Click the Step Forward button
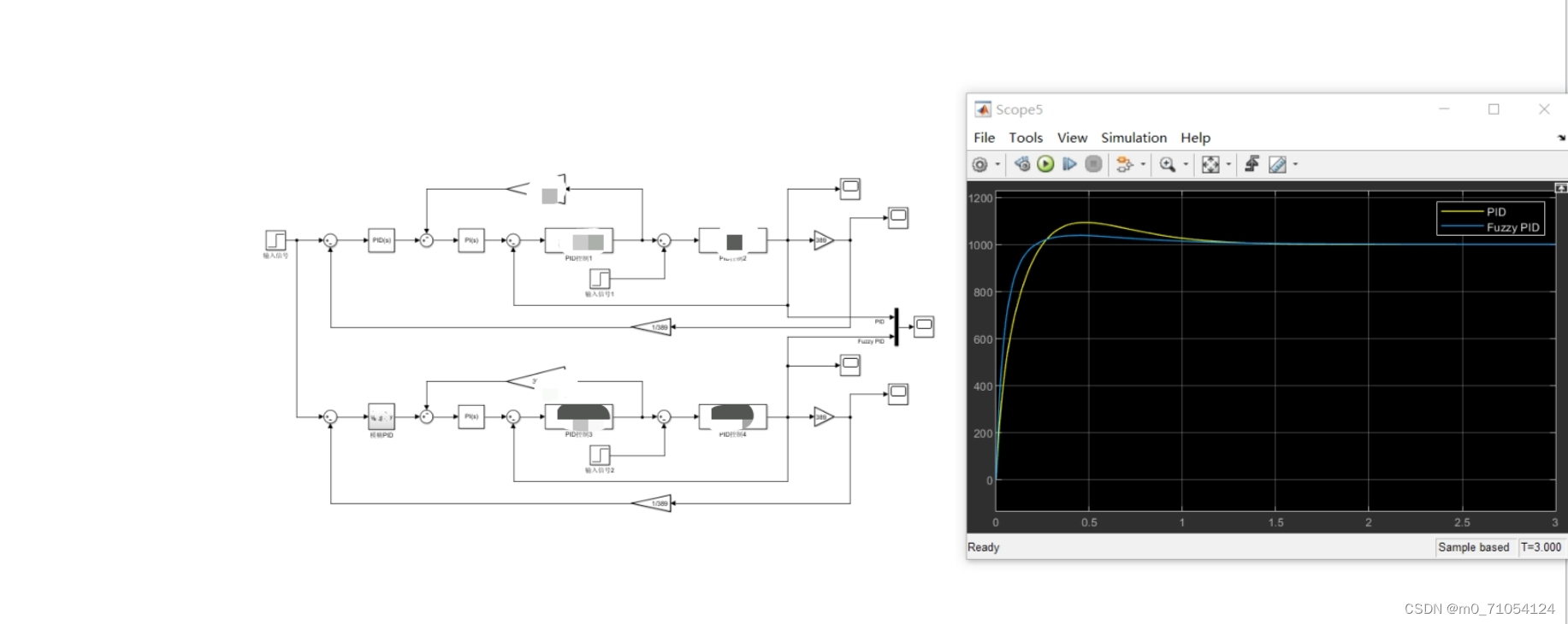This screenshot has width=1568, height=624. tap(1069, 164)
